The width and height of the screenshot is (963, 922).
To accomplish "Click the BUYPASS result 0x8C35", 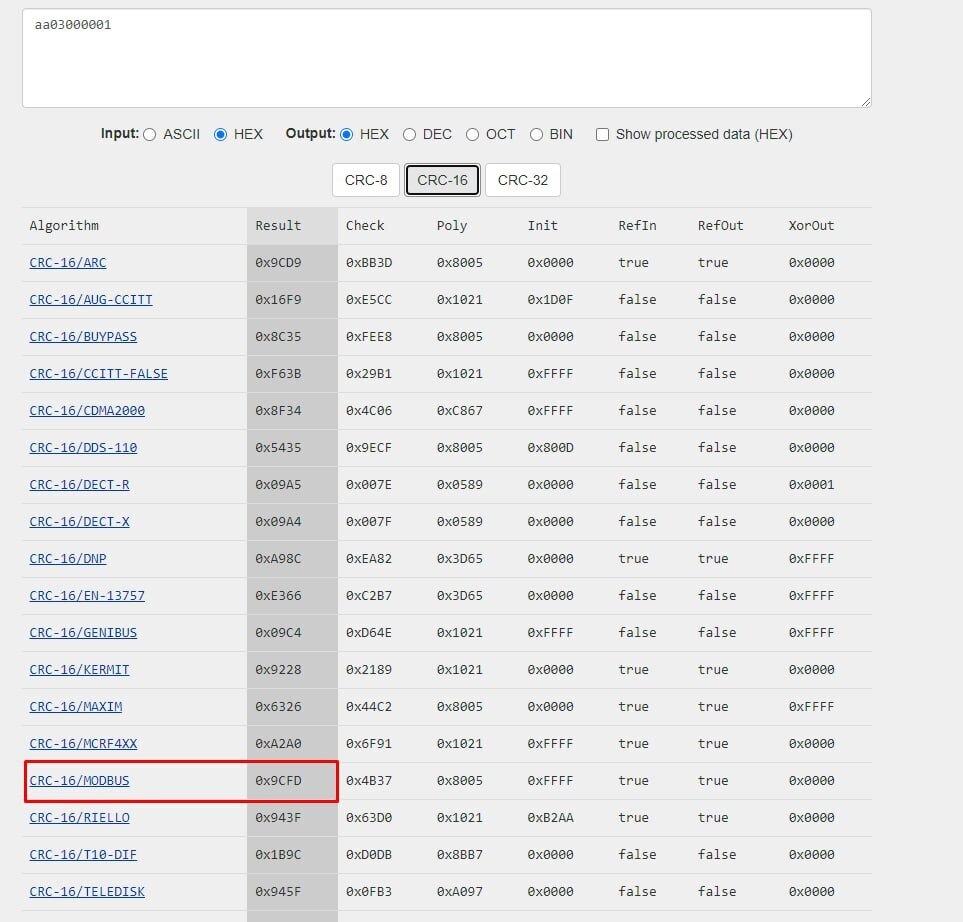I will 278,337.
